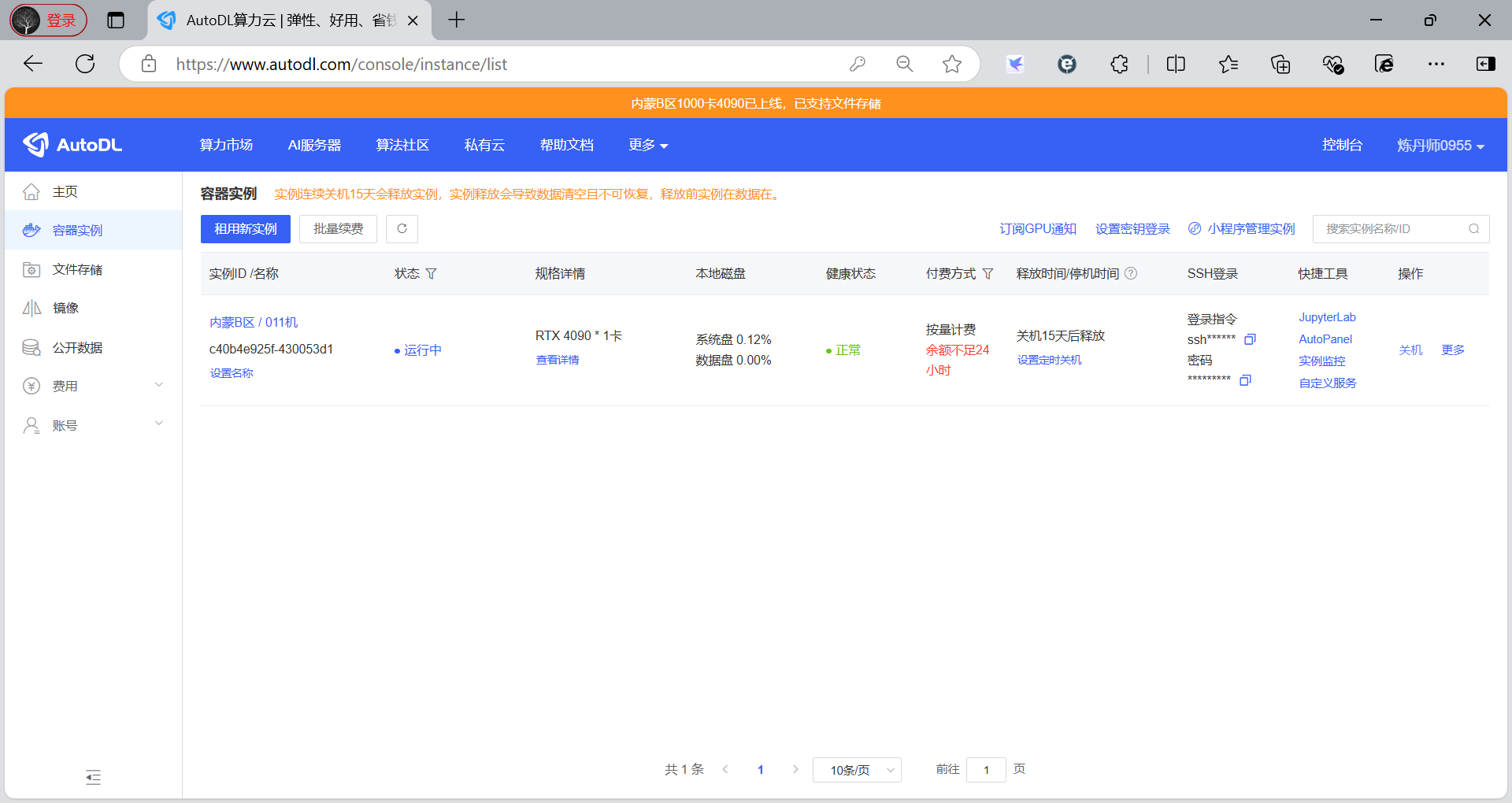Open 小程序管理实例 link
The width and height of the screenshot is (1512, 803).
1242,228
